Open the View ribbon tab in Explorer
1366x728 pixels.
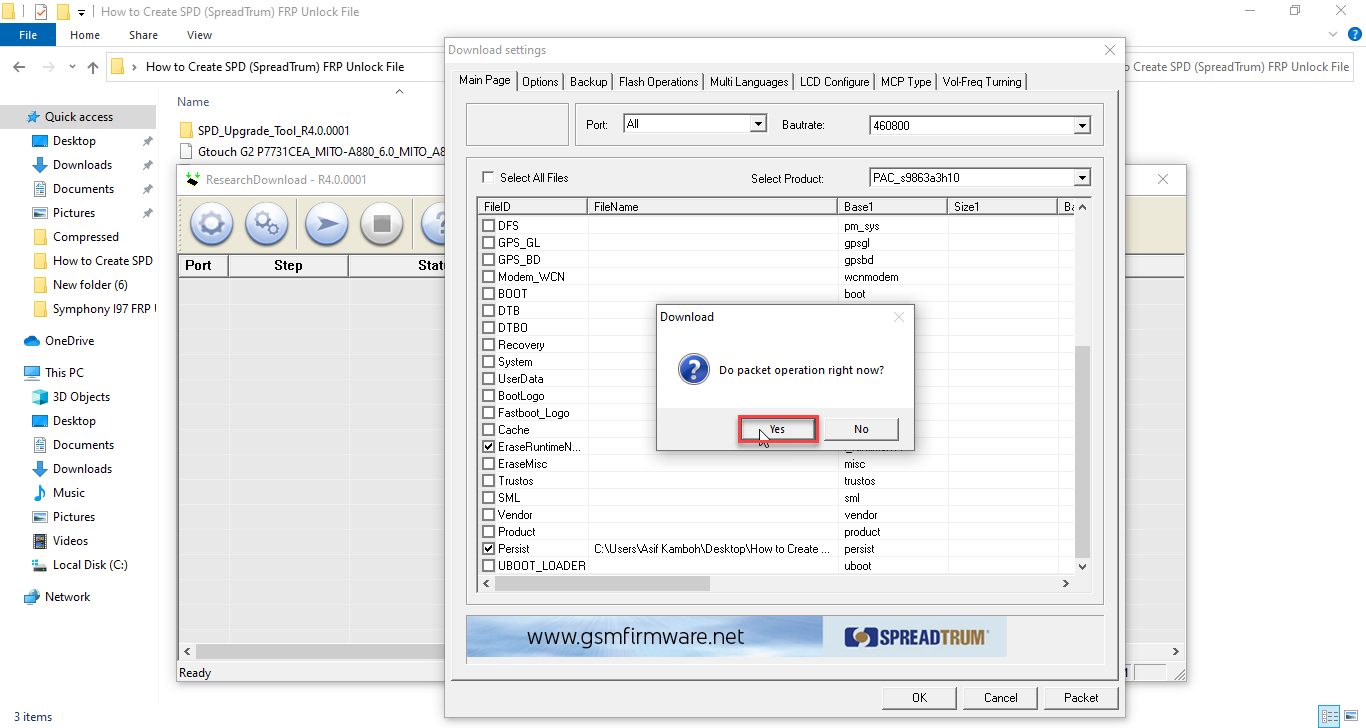click(x=199, y=35)
